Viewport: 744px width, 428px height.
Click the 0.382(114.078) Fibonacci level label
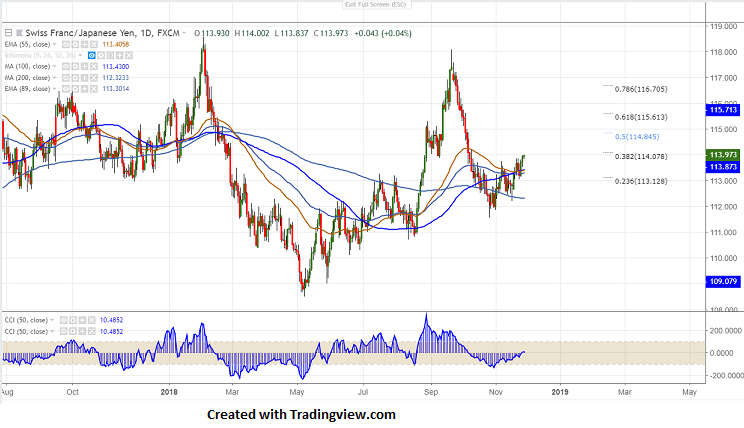click(641, 157)
